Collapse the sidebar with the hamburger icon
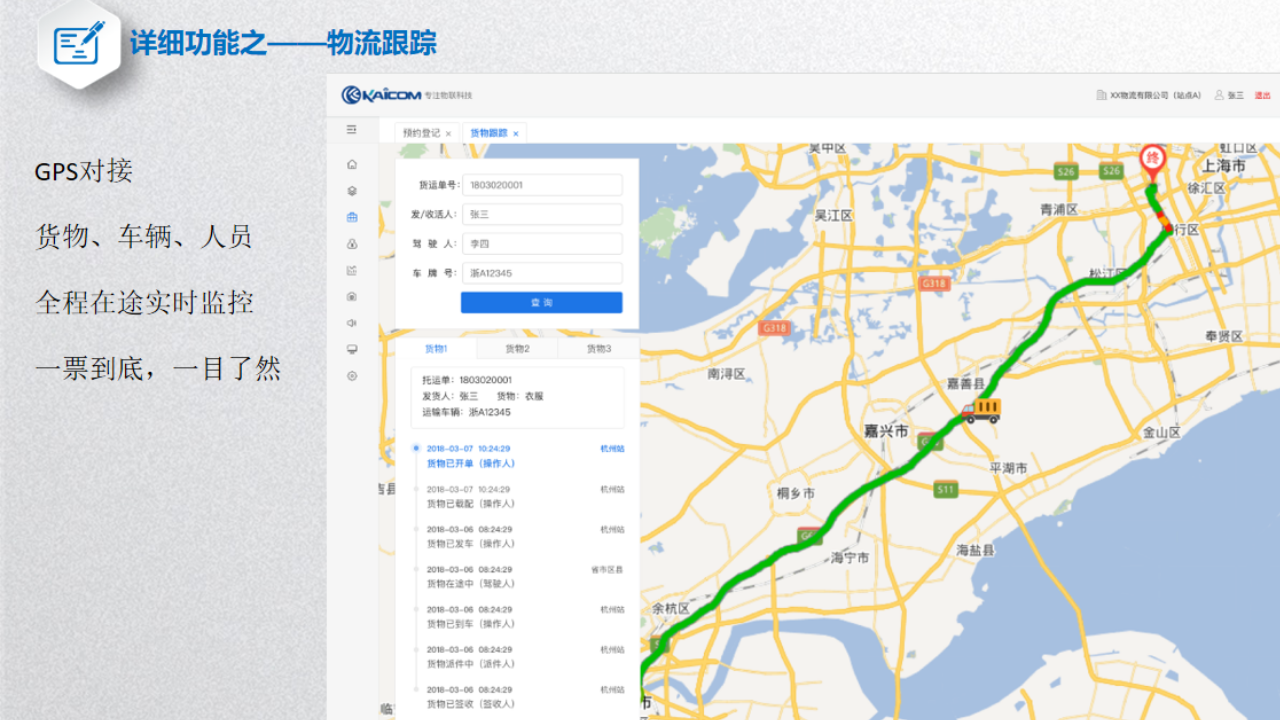The width and height of the screenshot is (1280, 720). pyautogui.click(x=351, y=130)
